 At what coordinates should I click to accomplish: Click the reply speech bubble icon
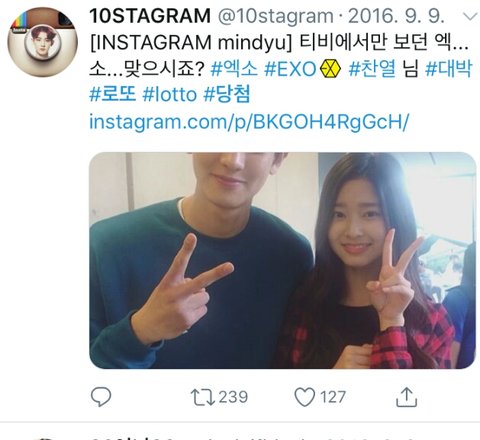101,397
